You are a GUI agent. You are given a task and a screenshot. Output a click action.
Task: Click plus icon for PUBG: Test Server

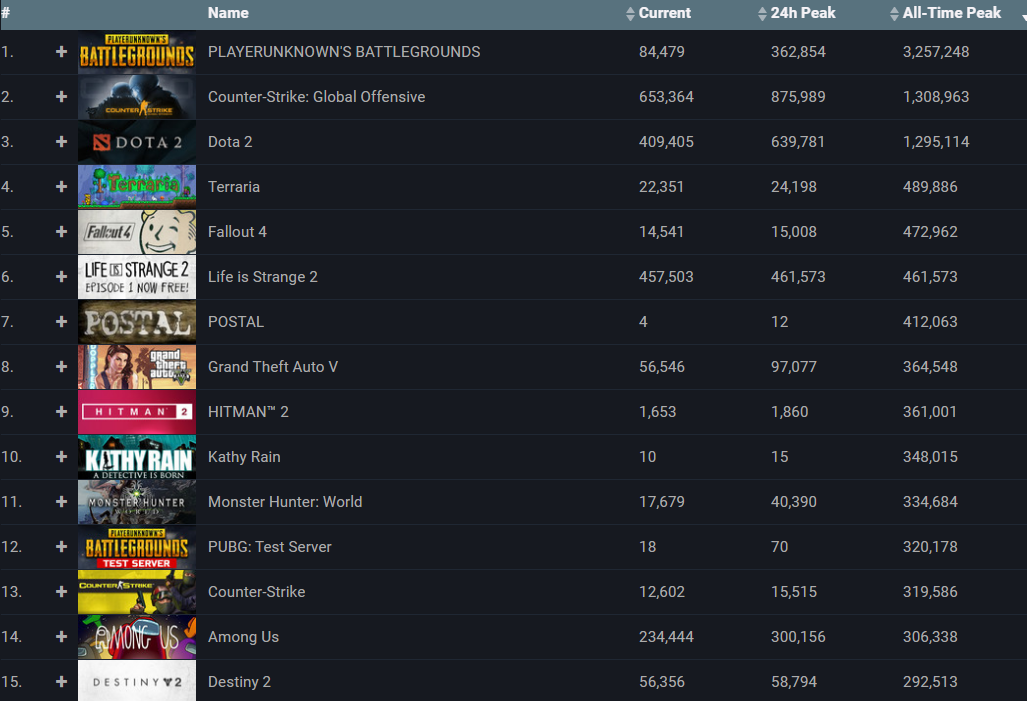coord(62,546)
